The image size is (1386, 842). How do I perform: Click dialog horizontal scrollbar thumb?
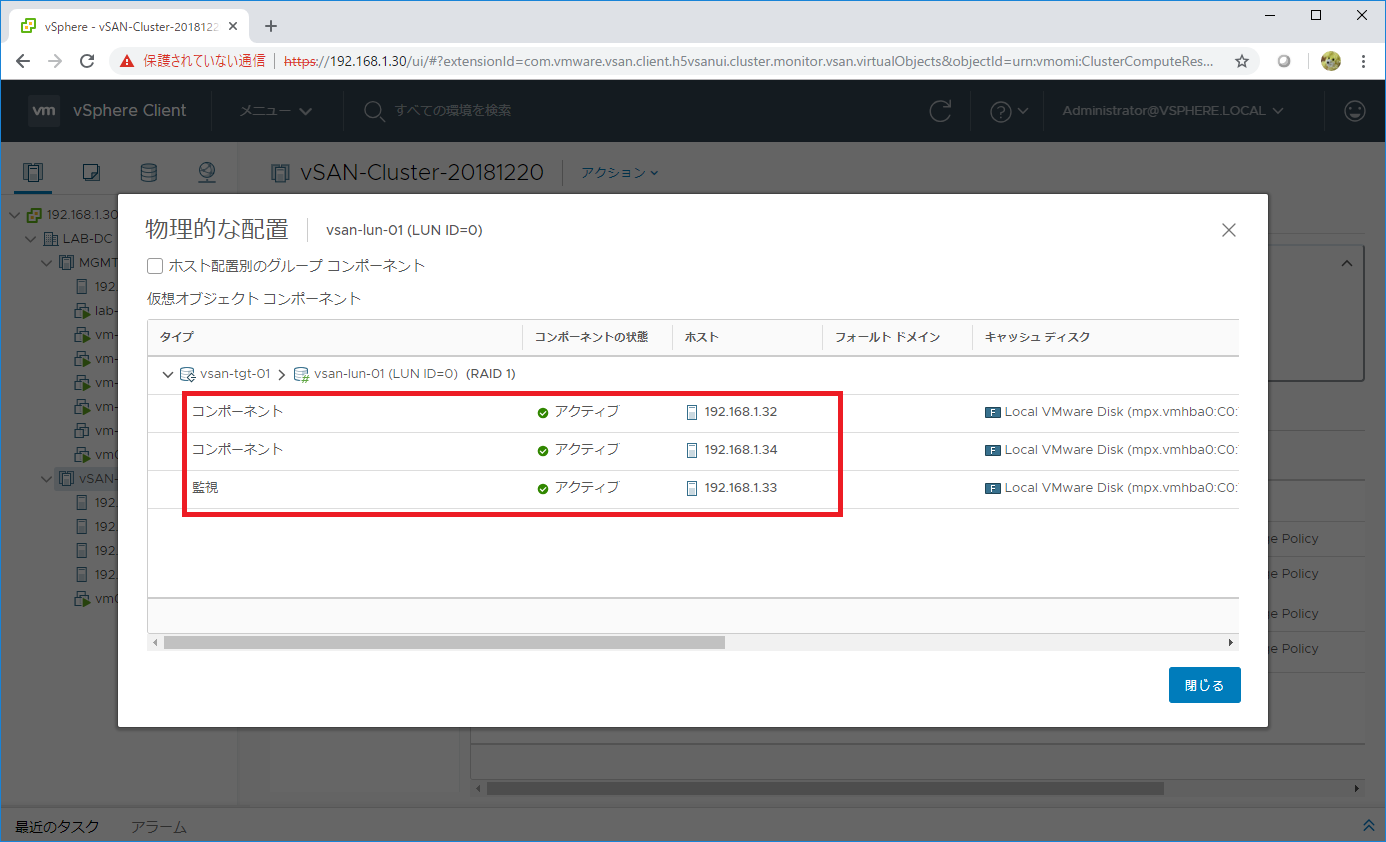pos(444,642)
